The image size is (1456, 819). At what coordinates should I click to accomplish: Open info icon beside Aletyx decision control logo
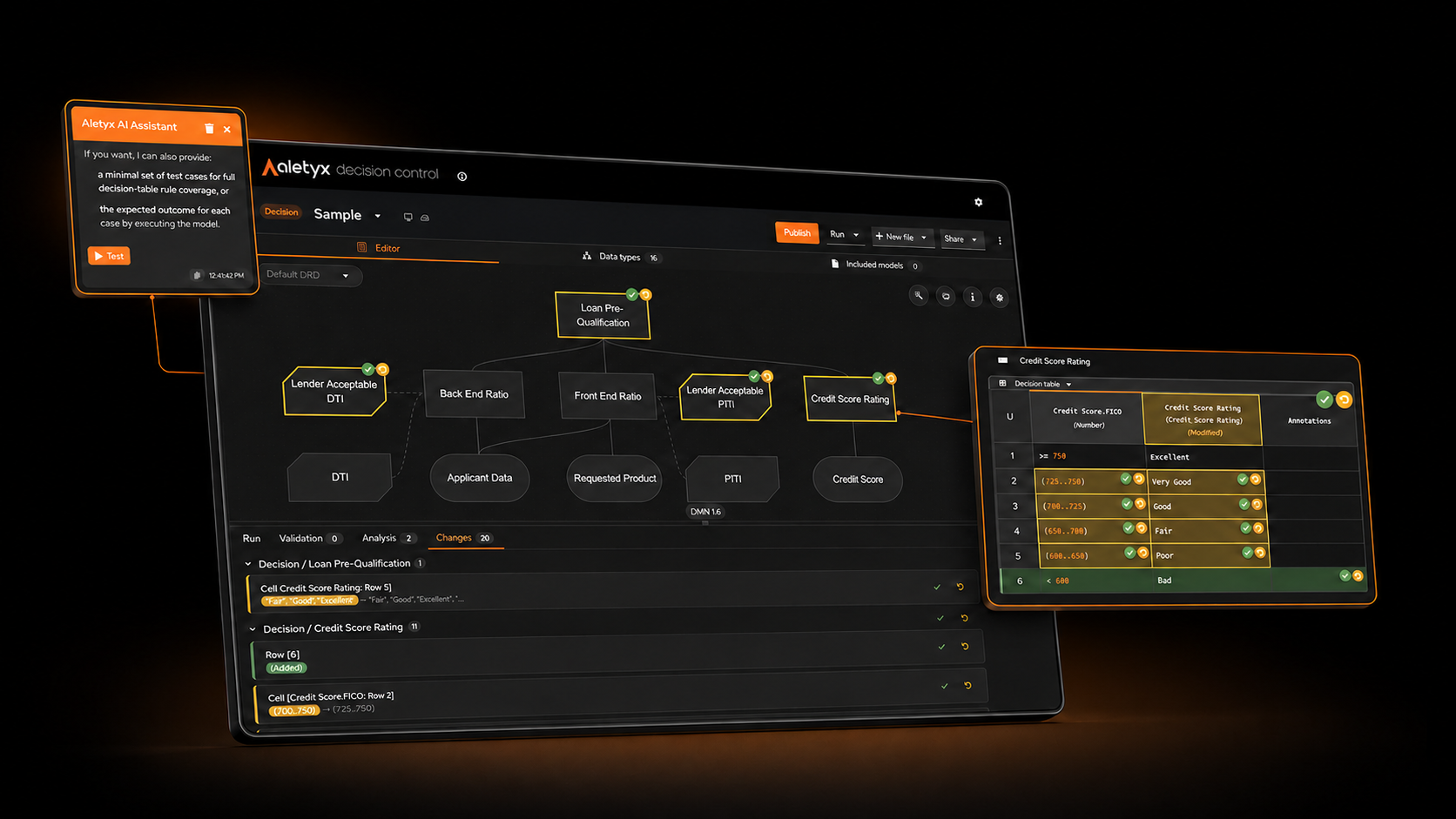(x=462, y=177)
